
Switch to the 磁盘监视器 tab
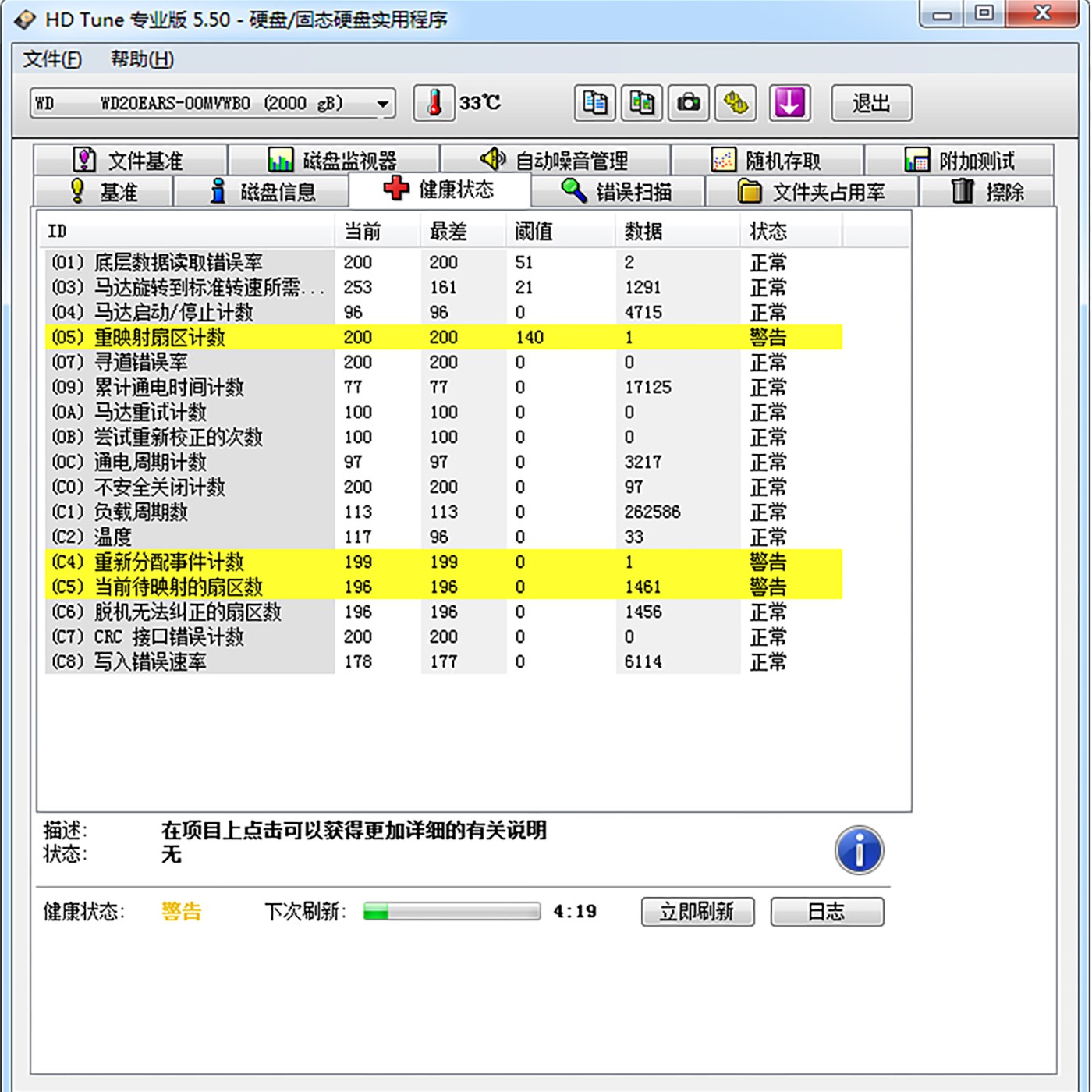tap(334, 160)
